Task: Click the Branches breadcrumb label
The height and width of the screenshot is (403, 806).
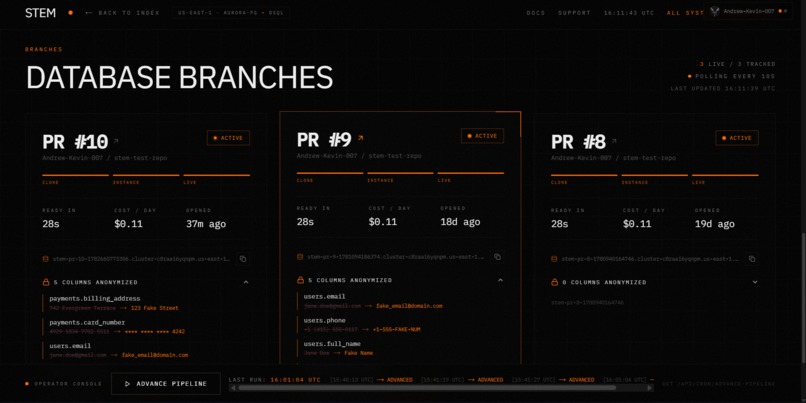Action: (x=44, y=49)
